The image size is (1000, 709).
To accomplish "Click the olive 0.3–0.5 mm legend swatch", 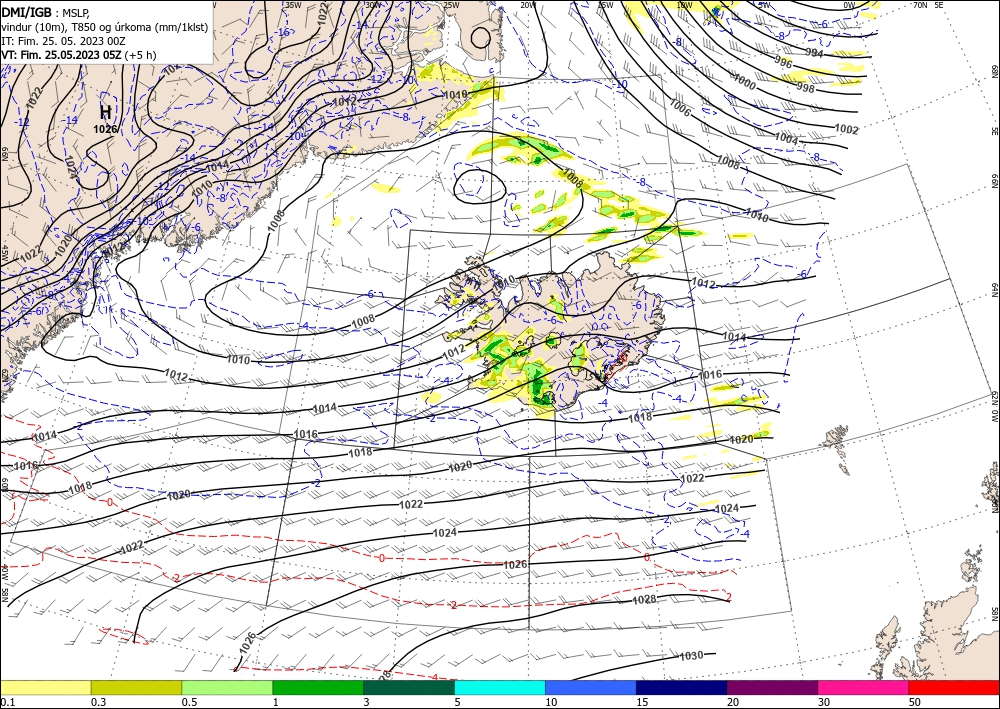I will coord(136,687).
